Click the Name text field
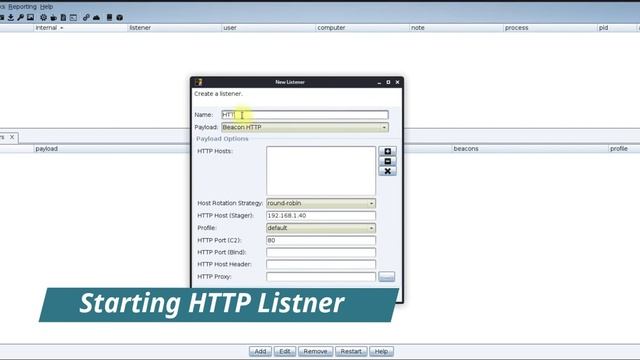Viewport: 640px width, 360px height. (x=305, y=115)
